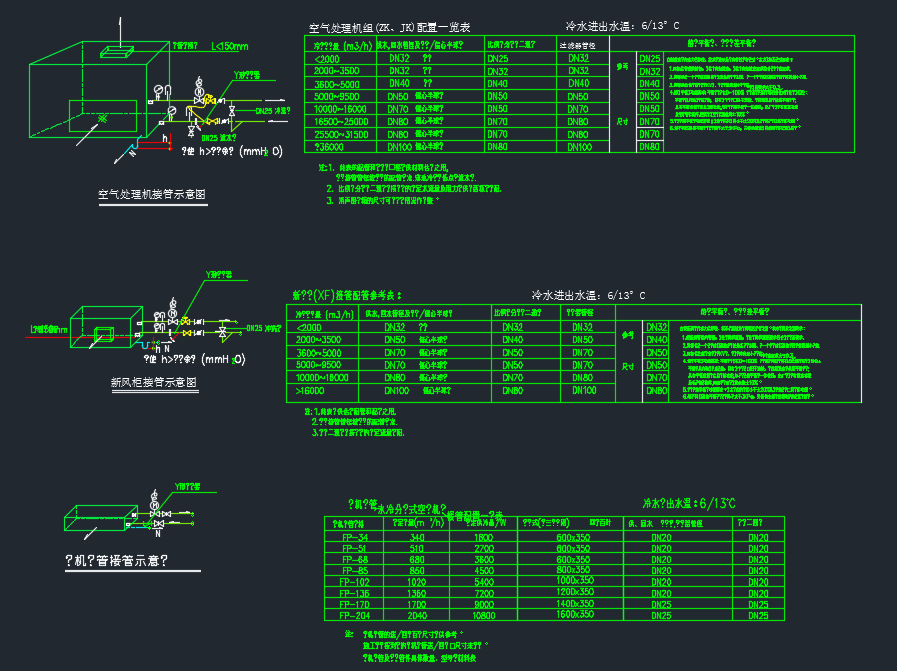
Task: Click the 10800 cooling capacity value
Action: [483, 616]
